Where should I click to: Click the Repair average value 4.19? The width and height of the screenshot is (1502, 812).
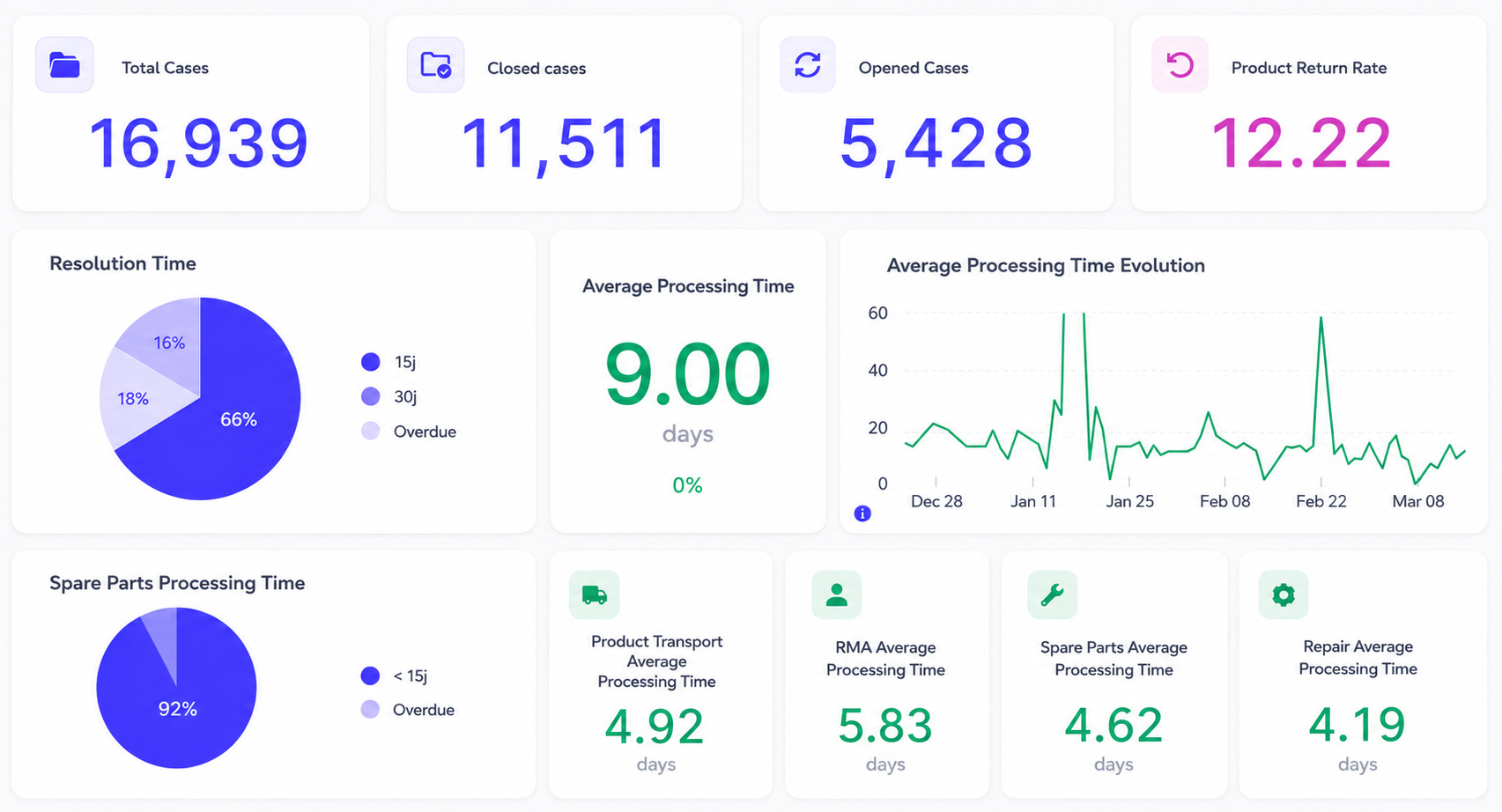(x=1358, y=725)
